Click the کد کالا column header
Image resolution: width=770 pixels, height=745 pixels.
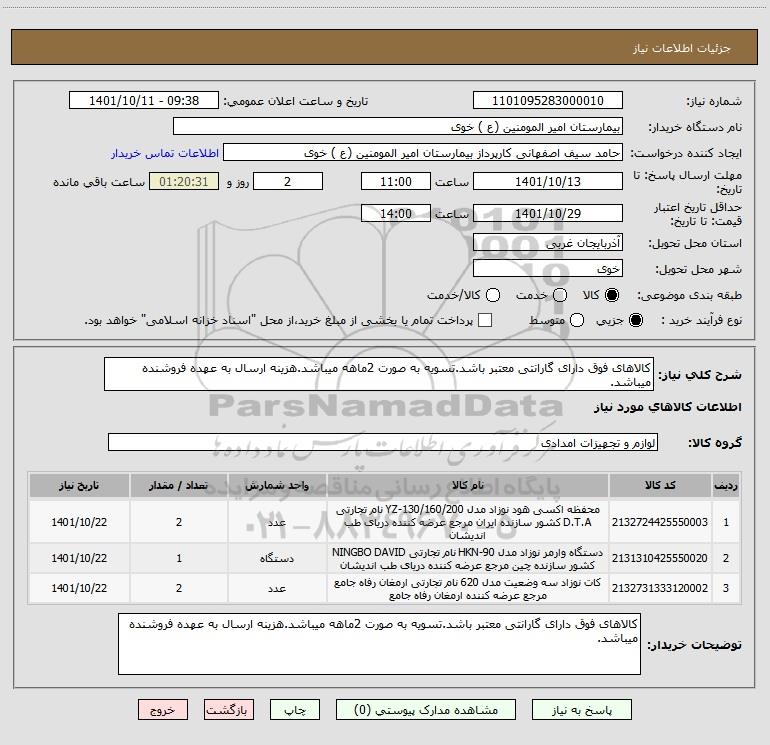(x=660, y=486)
